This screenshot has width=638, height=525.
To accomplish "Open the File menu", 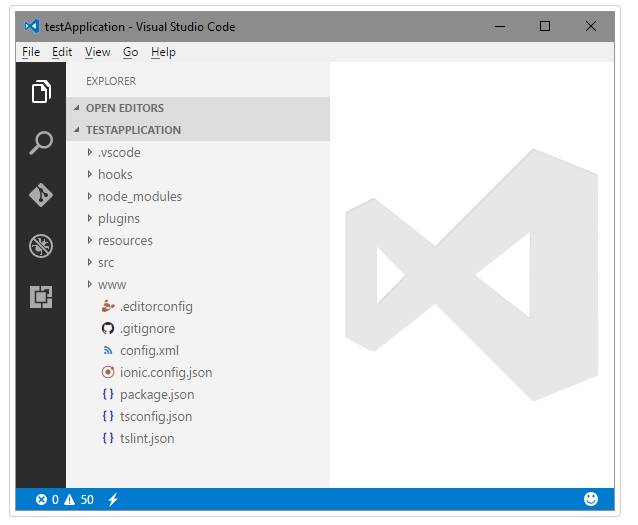I will (31, 52).
